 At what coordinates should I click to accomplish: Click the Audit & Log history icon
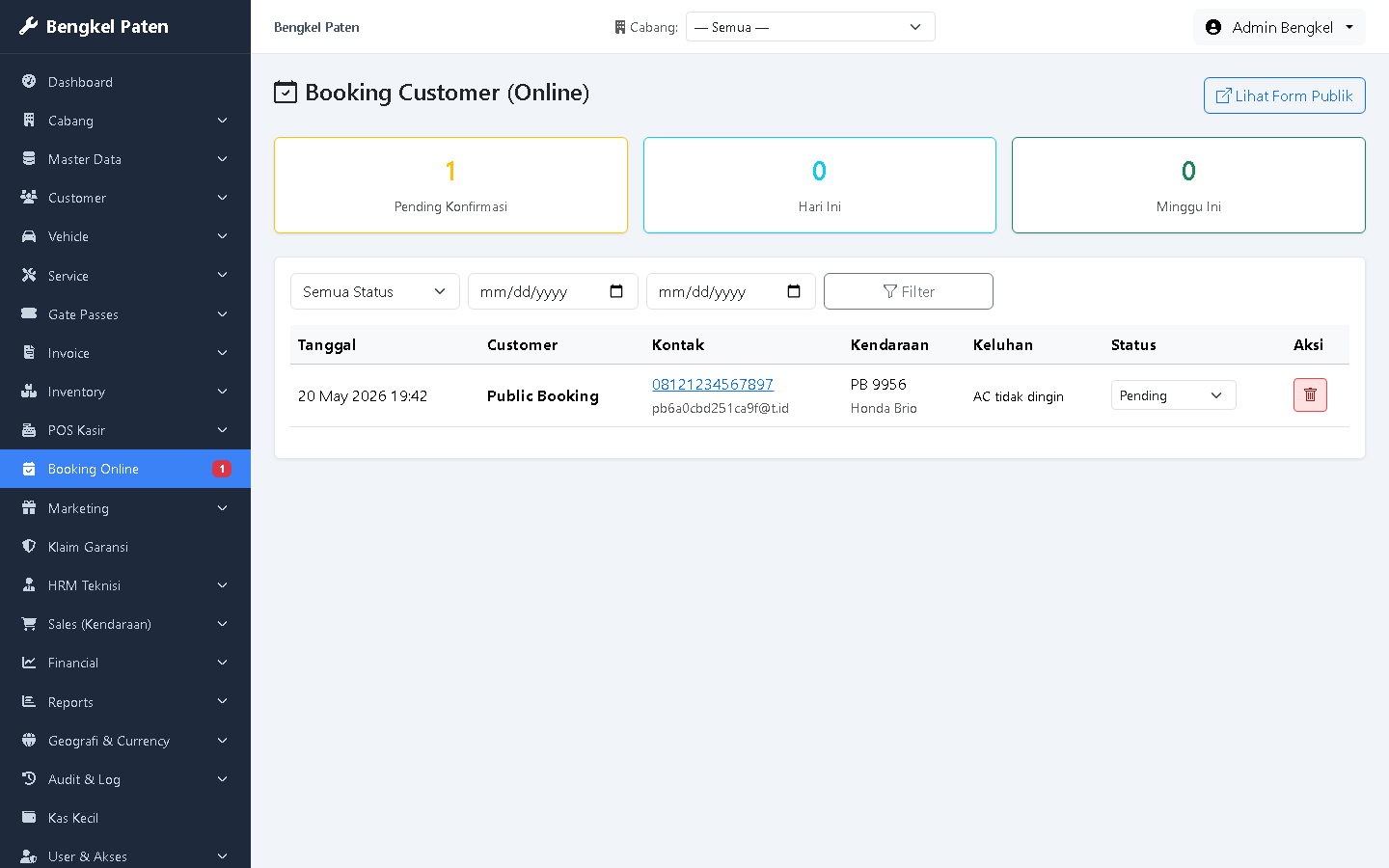(x=29, y=779)
